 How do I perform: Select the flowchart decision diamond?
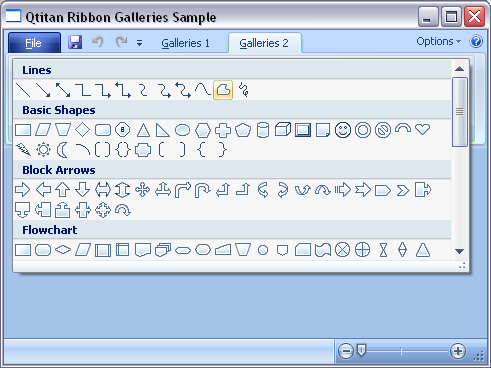tap(63, 250)
